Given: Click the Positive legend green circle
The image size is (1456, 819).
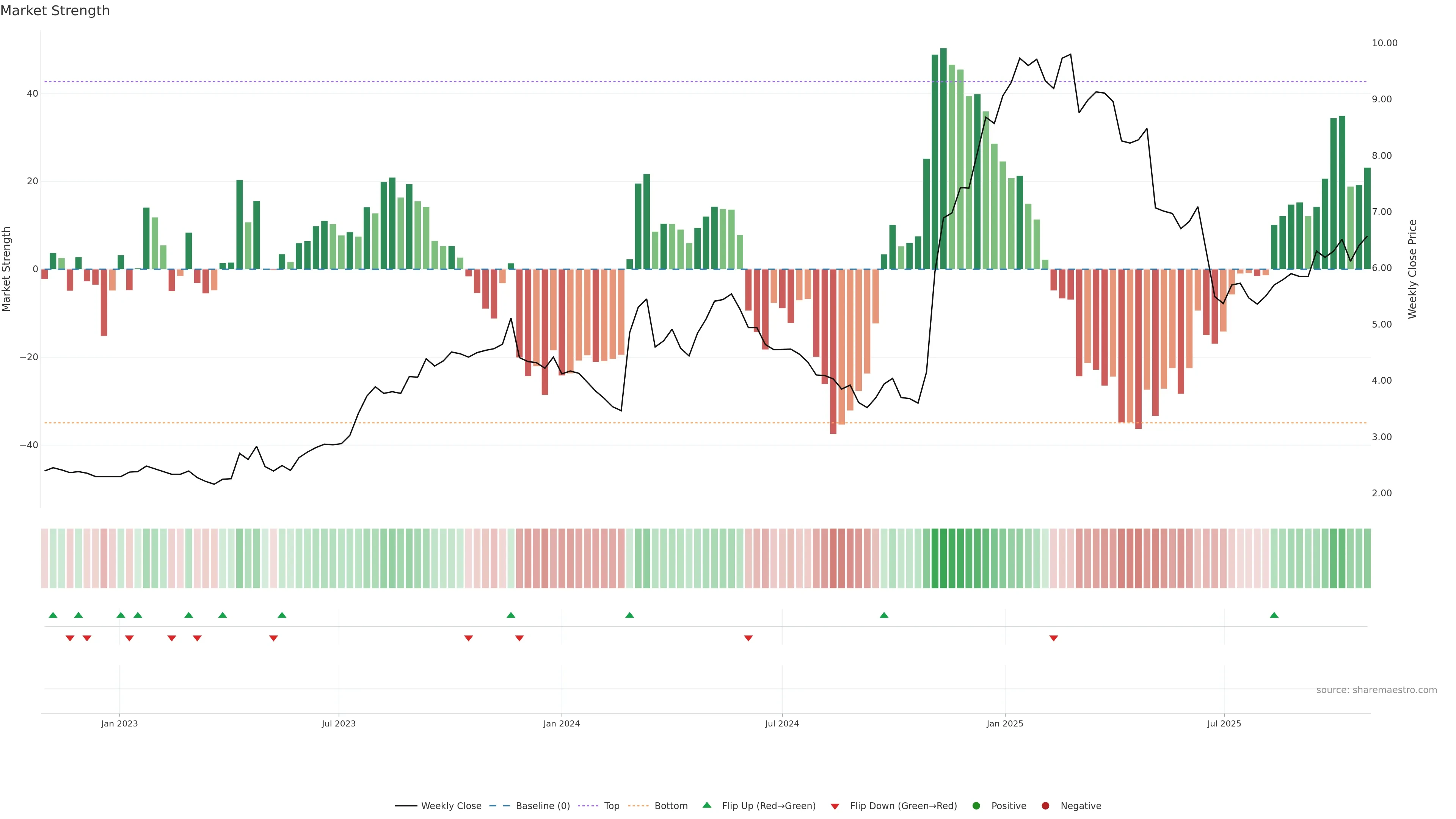Looking at the screenshot, I should 976,806.
